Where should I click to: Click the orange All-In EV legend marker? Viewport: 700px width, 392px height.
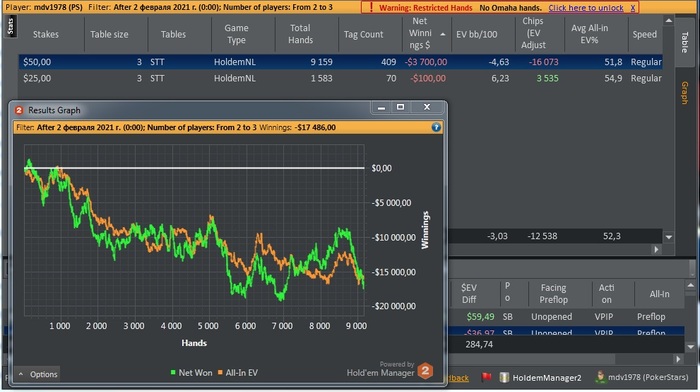pos(220,372)
